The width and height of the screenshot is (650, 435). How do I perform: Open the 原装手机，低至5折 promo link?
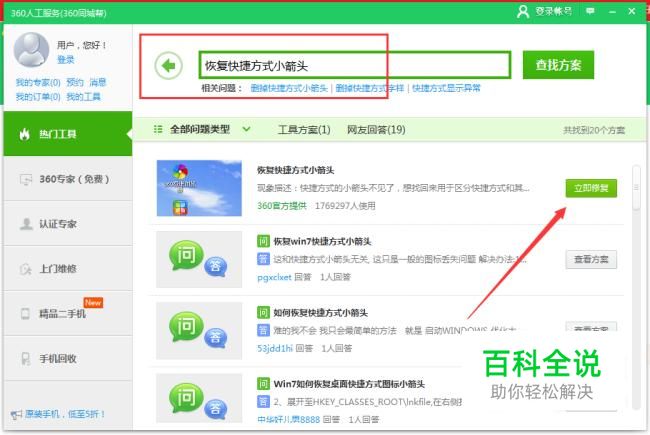(x=65, y=414)
